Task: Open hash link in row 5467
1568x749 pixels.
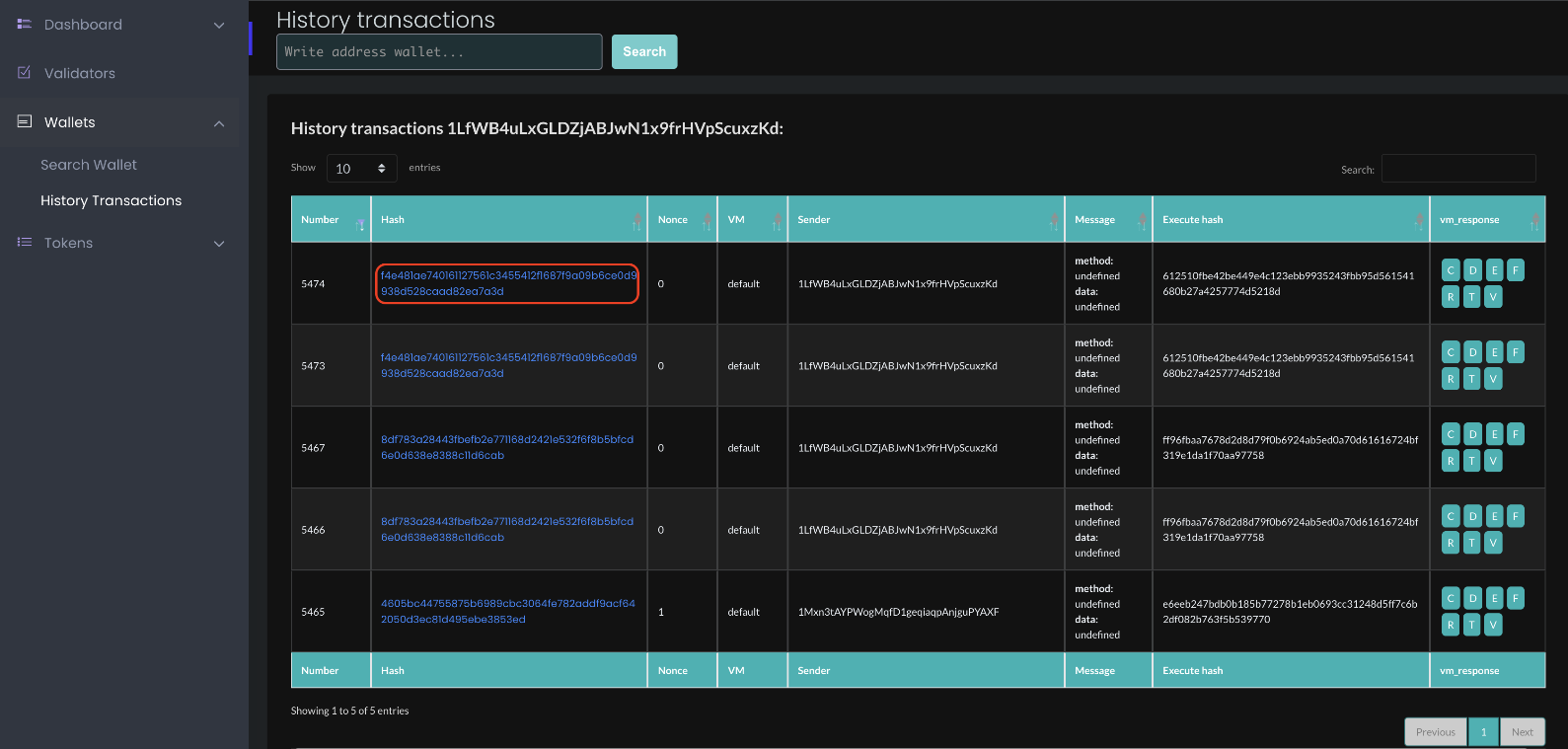Action: pos(507,447)
